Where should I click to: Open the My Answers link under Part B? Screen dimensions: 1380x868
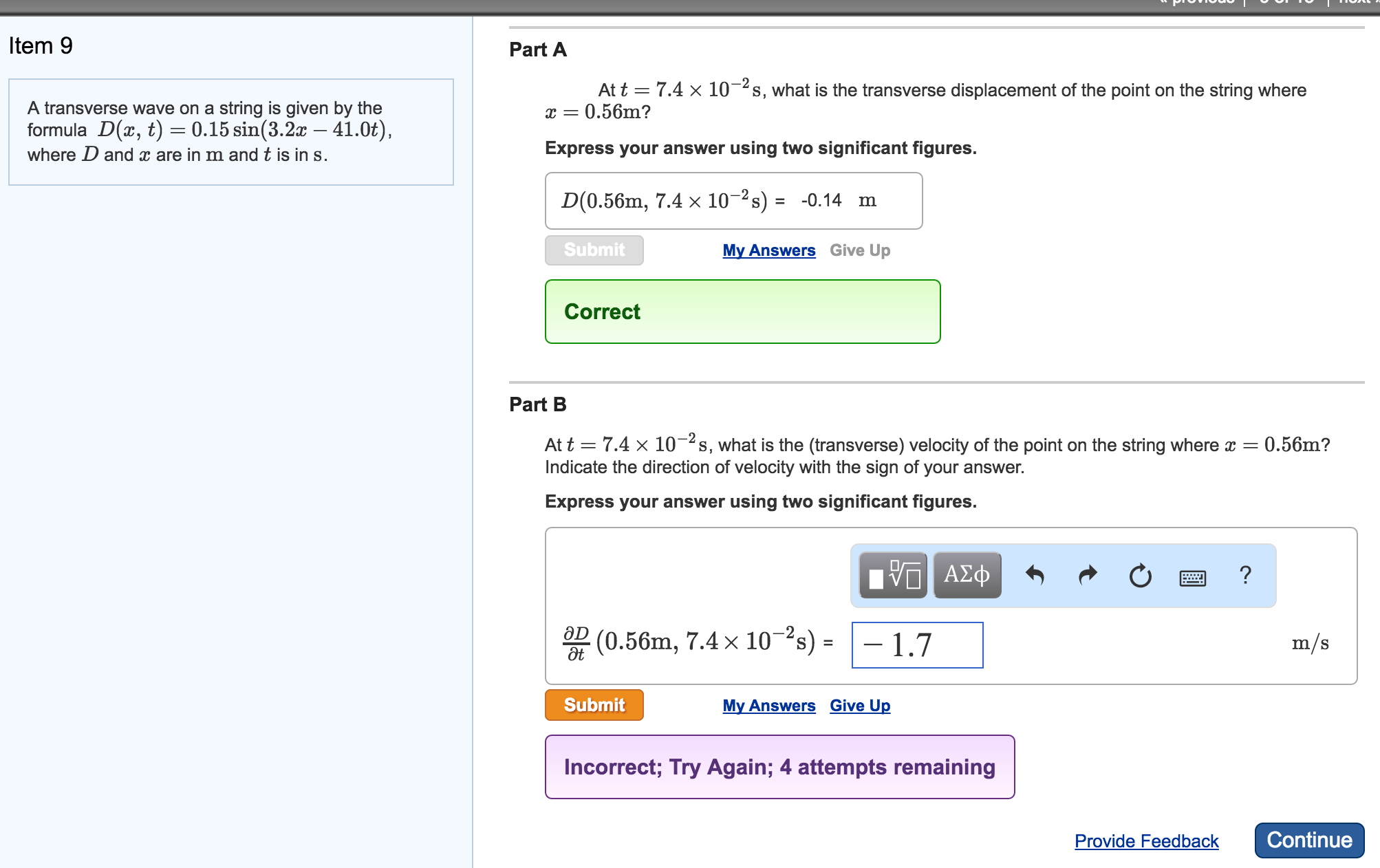[x=768, y=706]
